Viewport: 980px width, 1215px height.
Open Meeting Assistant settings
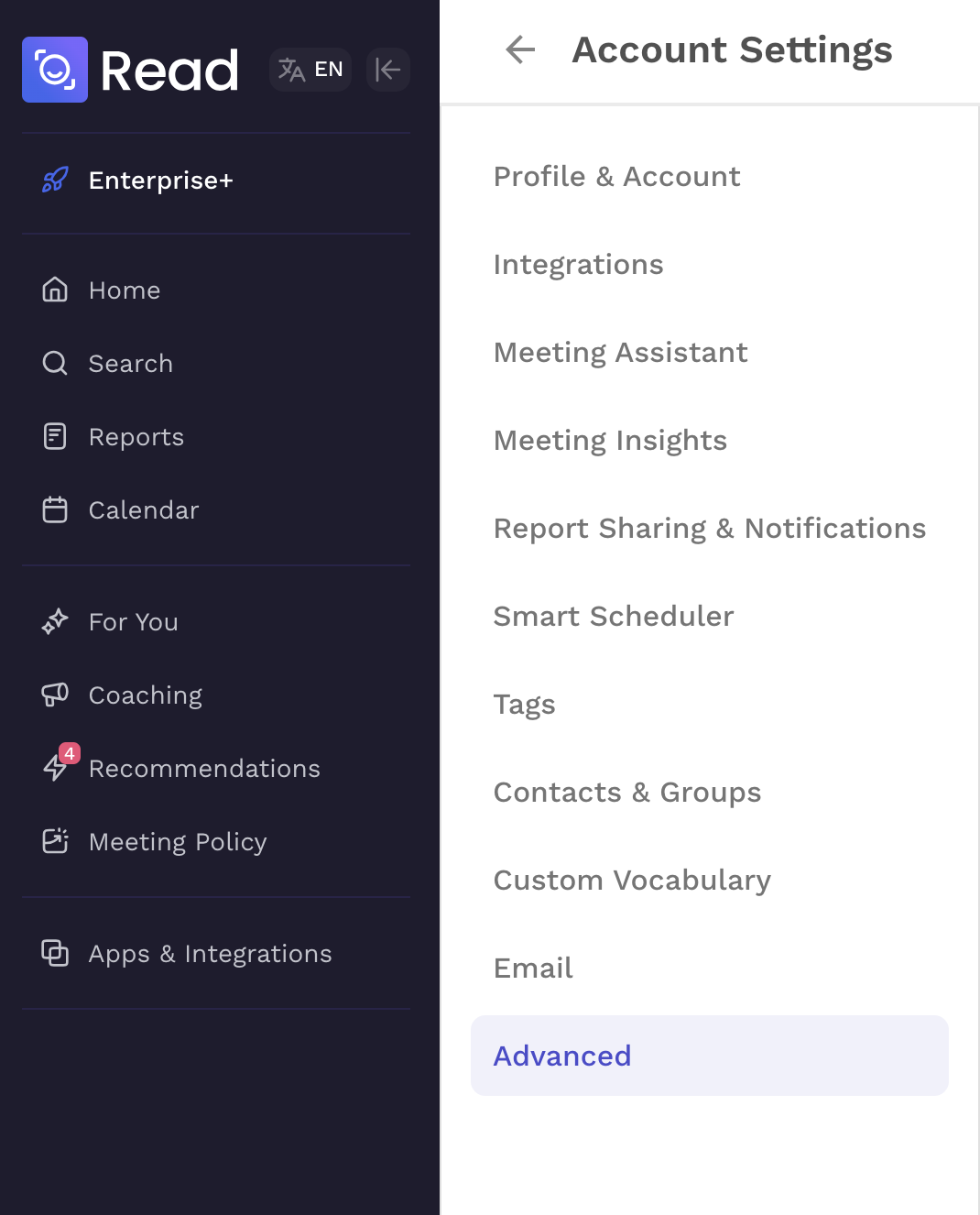[x=620, y=353]
